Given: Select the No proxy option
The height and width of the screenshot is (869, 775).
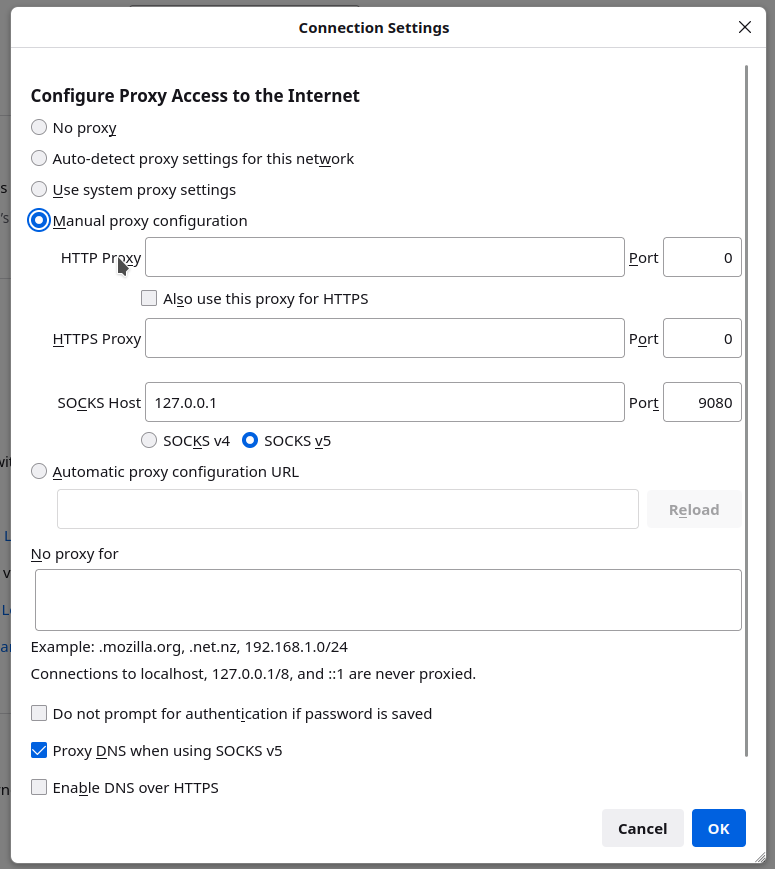Looking at the screenshot, I should [39, 127].
